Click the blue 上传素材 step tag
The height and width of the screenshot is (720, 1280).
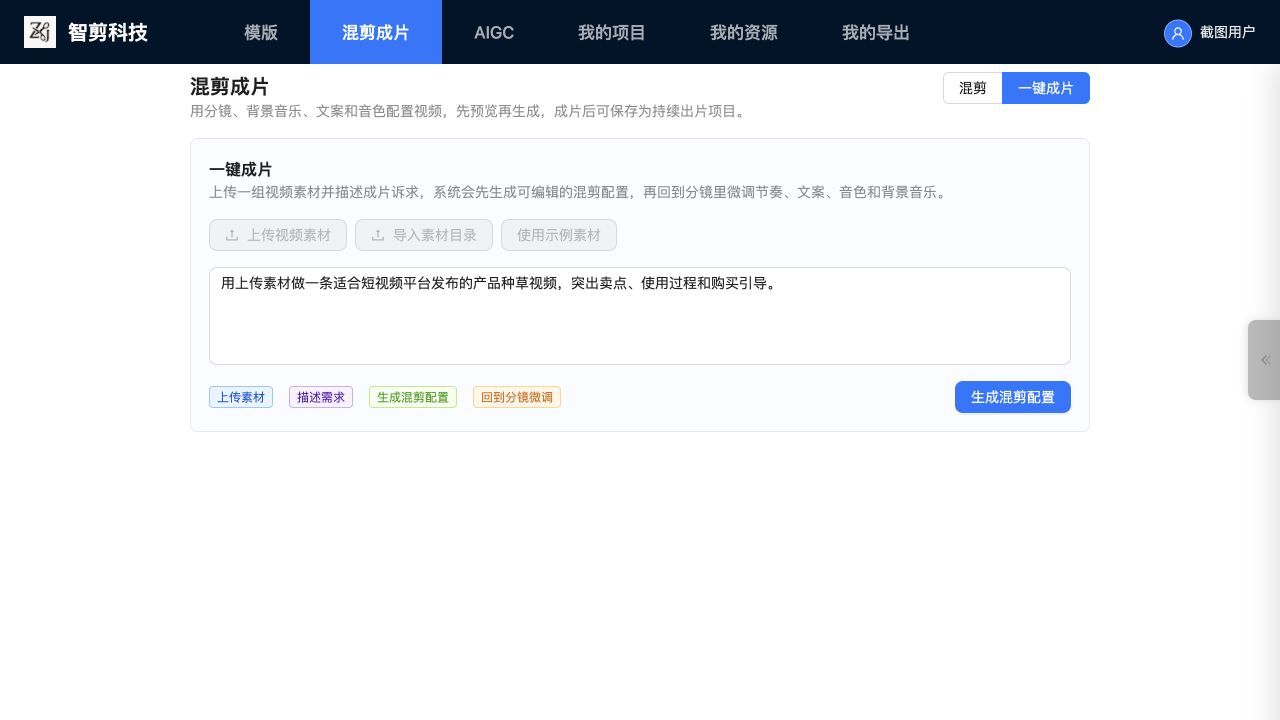click(241, 397)
